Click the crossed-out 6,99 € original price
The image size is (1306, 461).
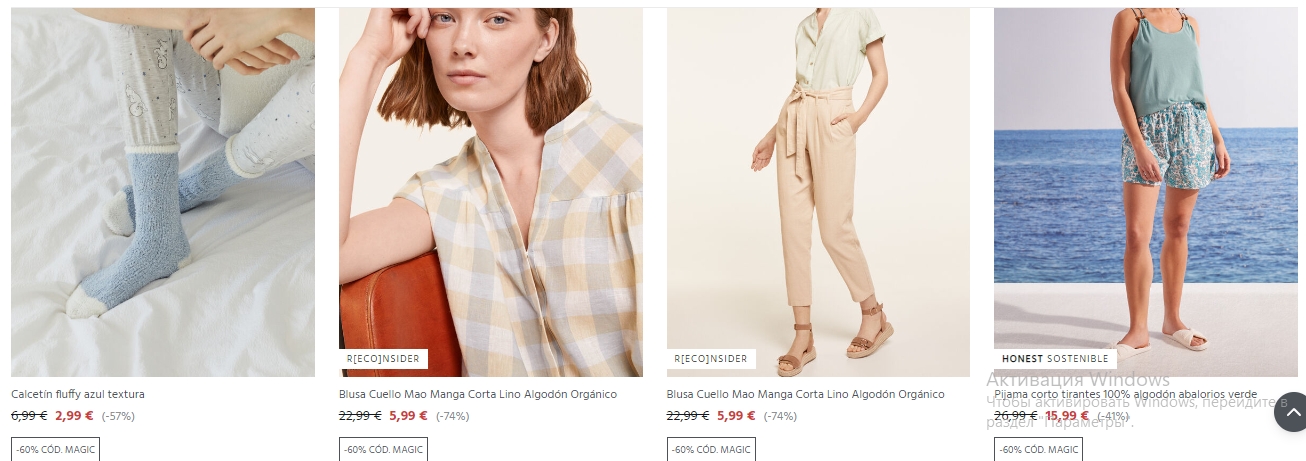pos(29,416)
